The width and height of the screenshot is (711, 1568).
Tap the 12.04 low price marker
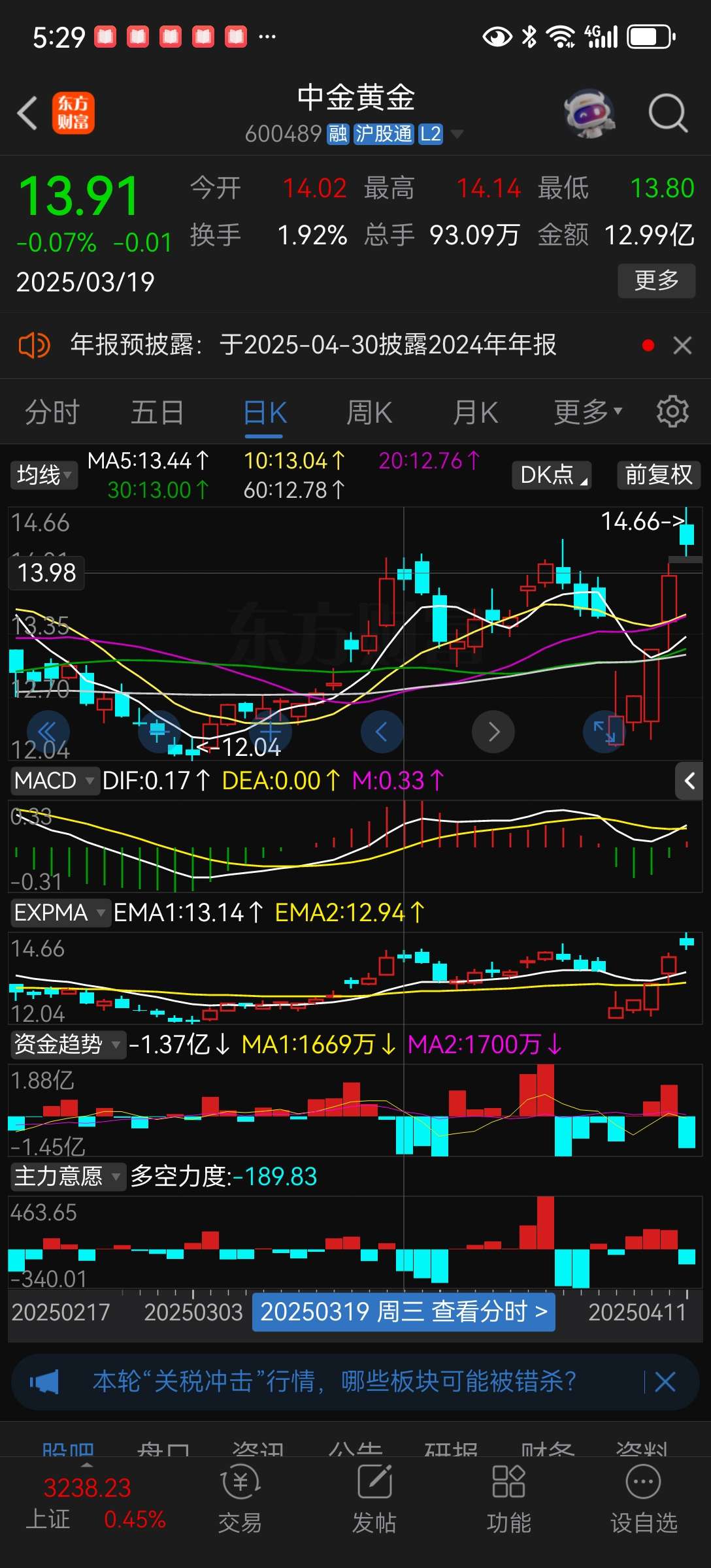(x=239, y=747)
